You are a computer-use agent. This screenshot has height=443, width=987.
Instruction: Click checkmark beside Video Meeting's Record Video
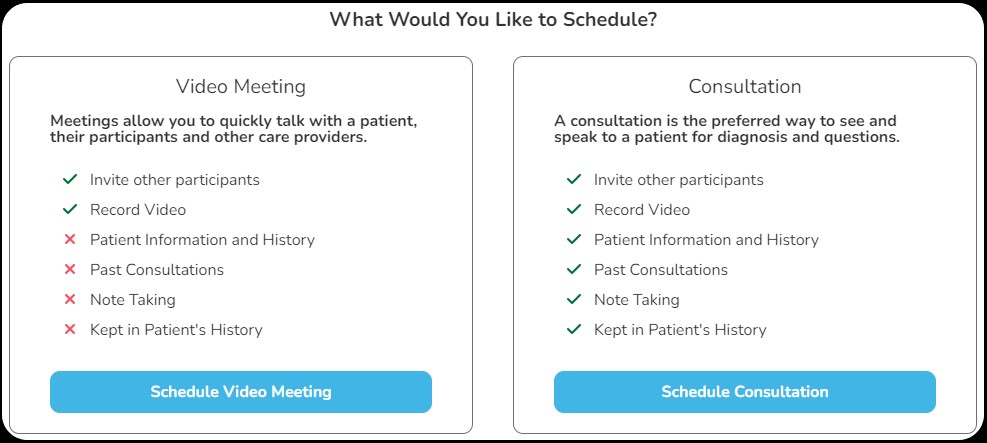tap(70, 210)
